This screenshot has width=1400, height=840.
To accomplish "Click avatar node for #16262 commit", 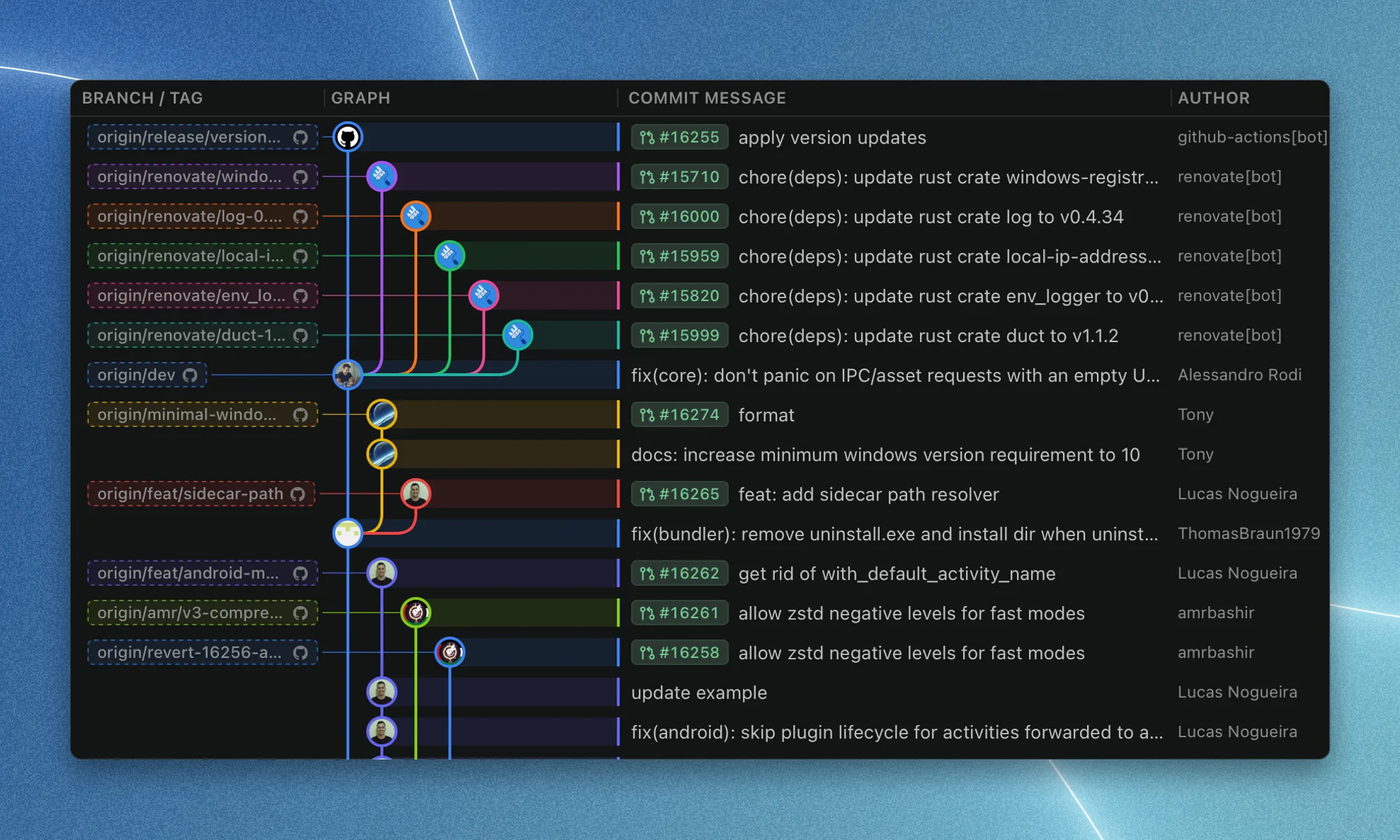I will 381,573.
